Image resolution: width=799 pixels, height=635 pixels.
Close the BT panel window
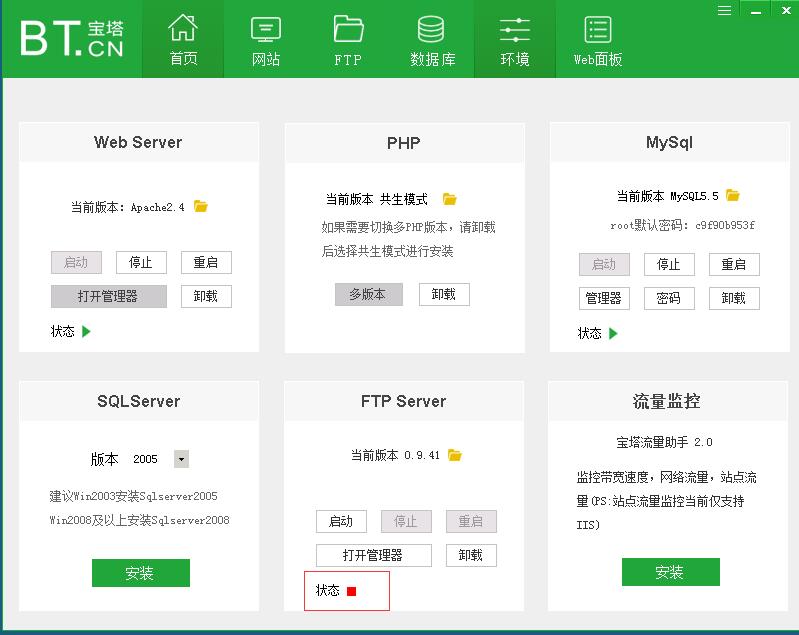click(x=786, y=10)
